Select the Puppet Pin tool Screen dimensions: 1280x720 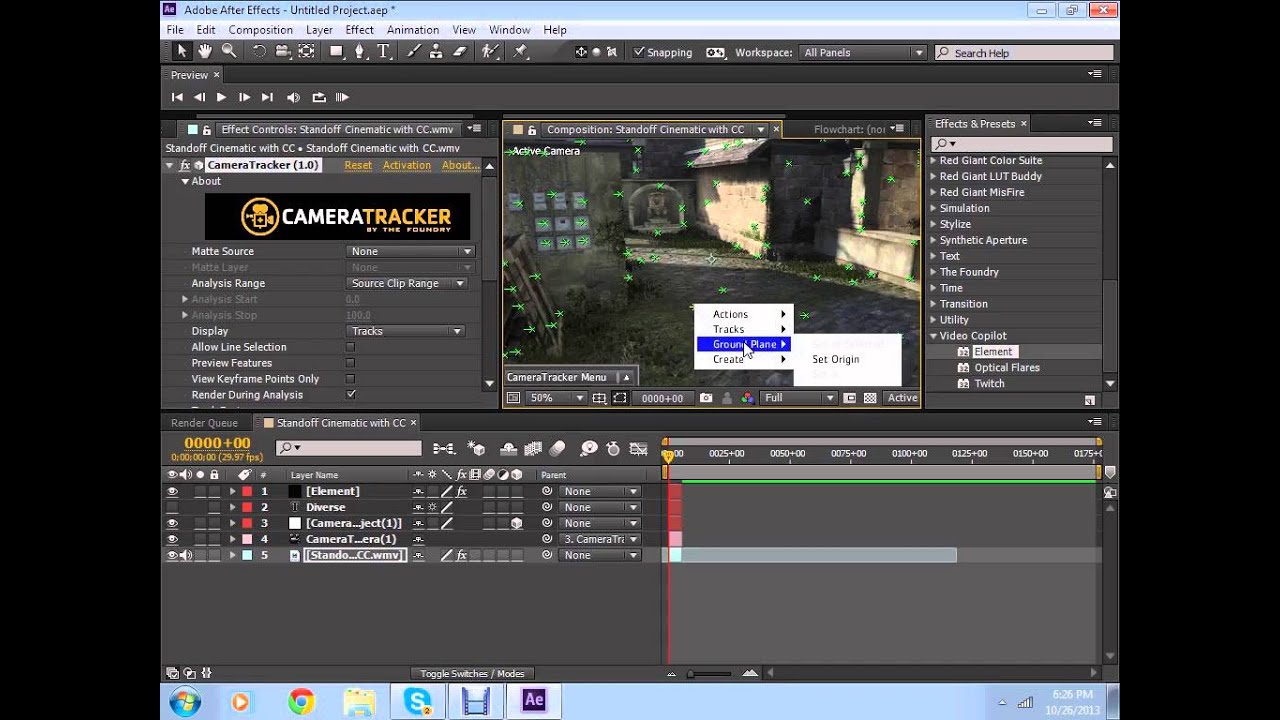[520, 52]
